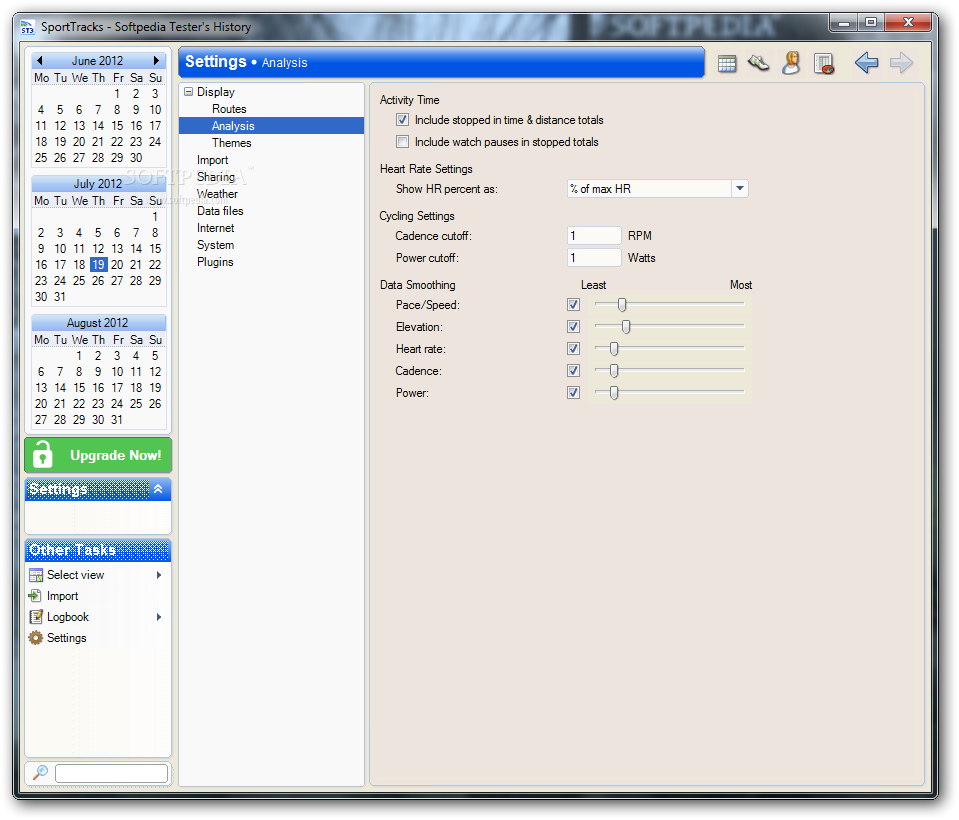Image resolution: width=959 pixels, height=820 pixels.
Task: Collapse the Settings side panel chevron
Action: [x=158, y=489]
